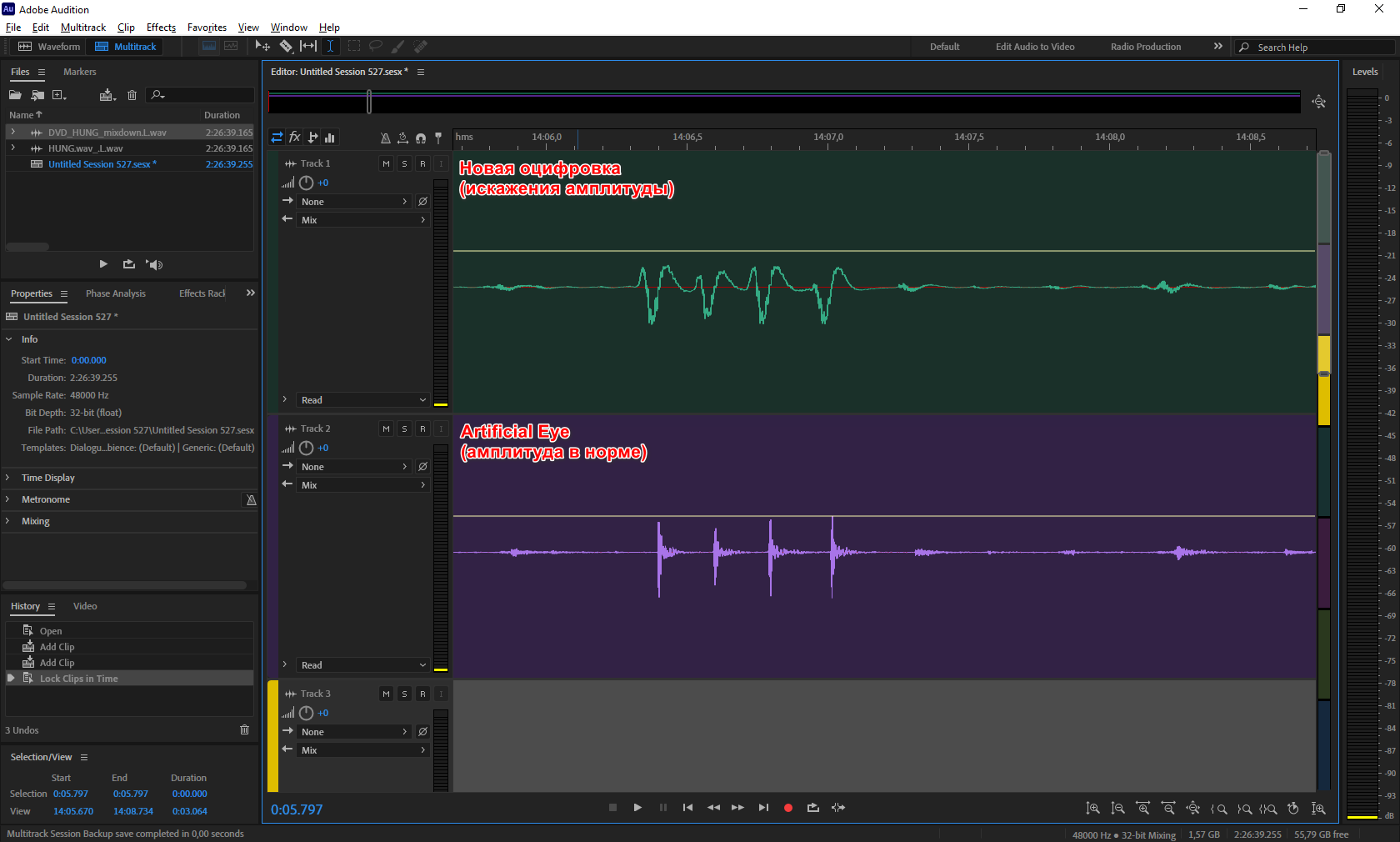The height and width of the screenshot is (842, 1400).
Task: Show track Sends view icon
Action: pos(312,138)
